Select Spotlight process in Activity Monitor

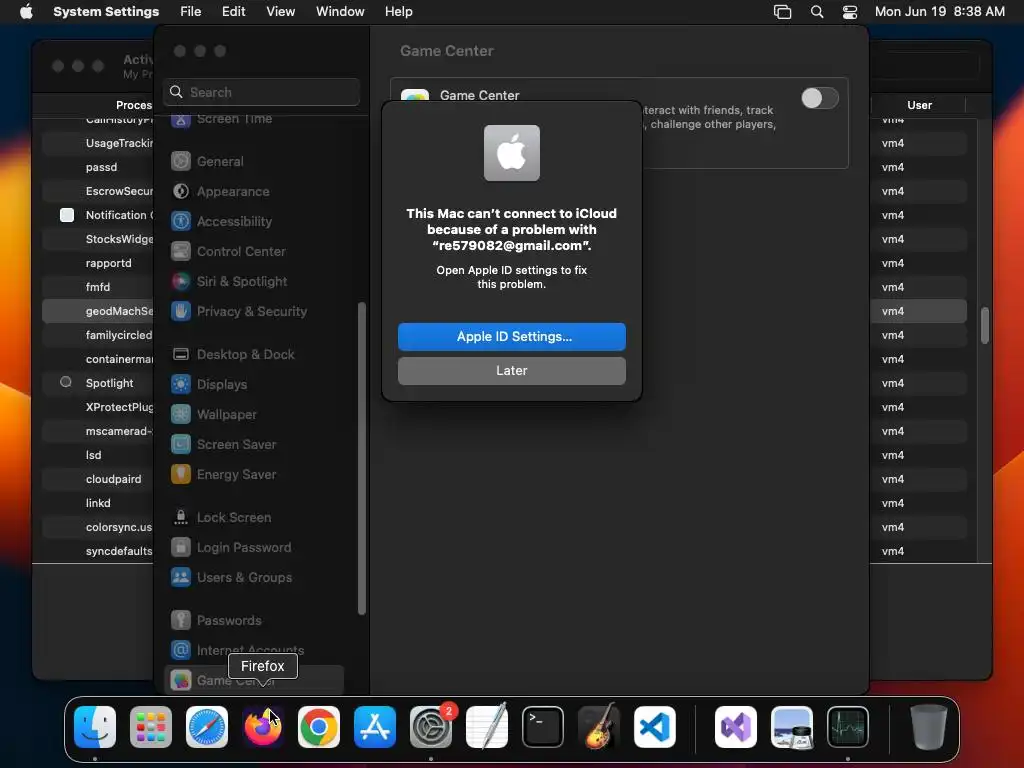(109, 383)
